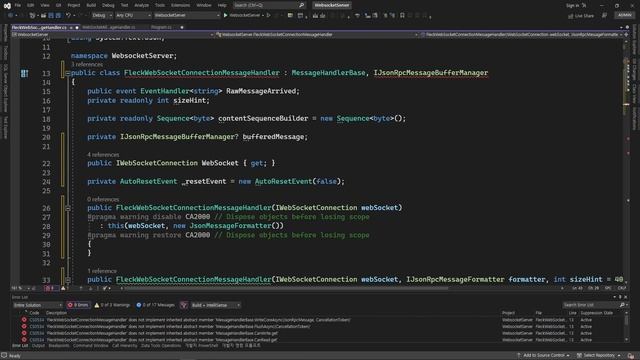Image resolution: width=640 pixels, height=360 pixels.
Task: Click the search magnifier icon in title bar
Action: [302, 5]
